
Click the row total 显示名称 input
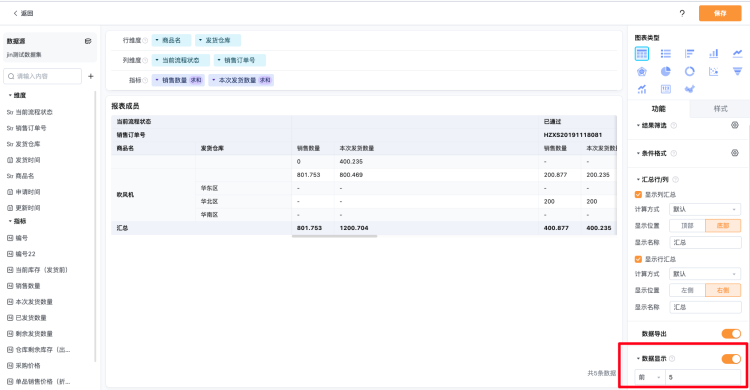[705, 307]
